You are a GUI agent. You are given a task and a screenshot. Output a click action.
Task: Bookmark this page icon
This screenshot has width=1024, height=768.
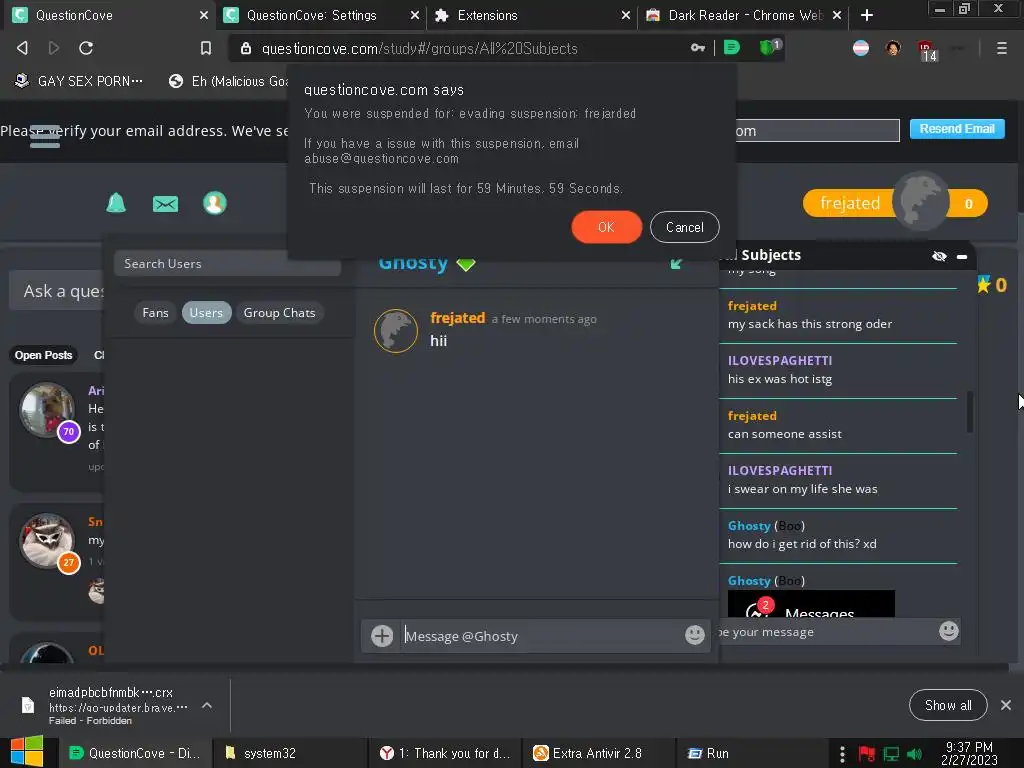coord(206,48)
